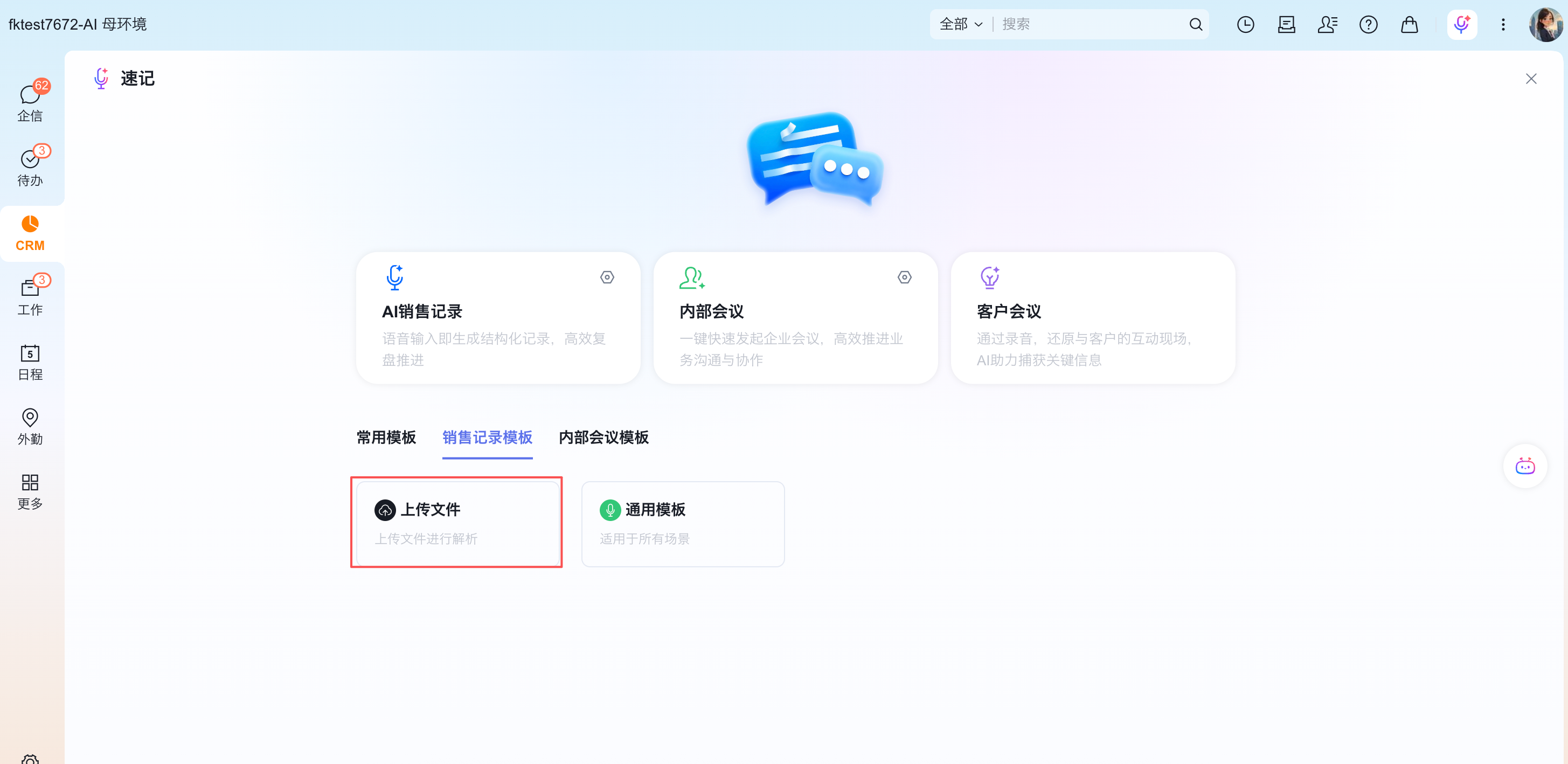Expand the 全部 search scope dropdown
Viewport: 1568px width, 764px height.
[961, 24]
